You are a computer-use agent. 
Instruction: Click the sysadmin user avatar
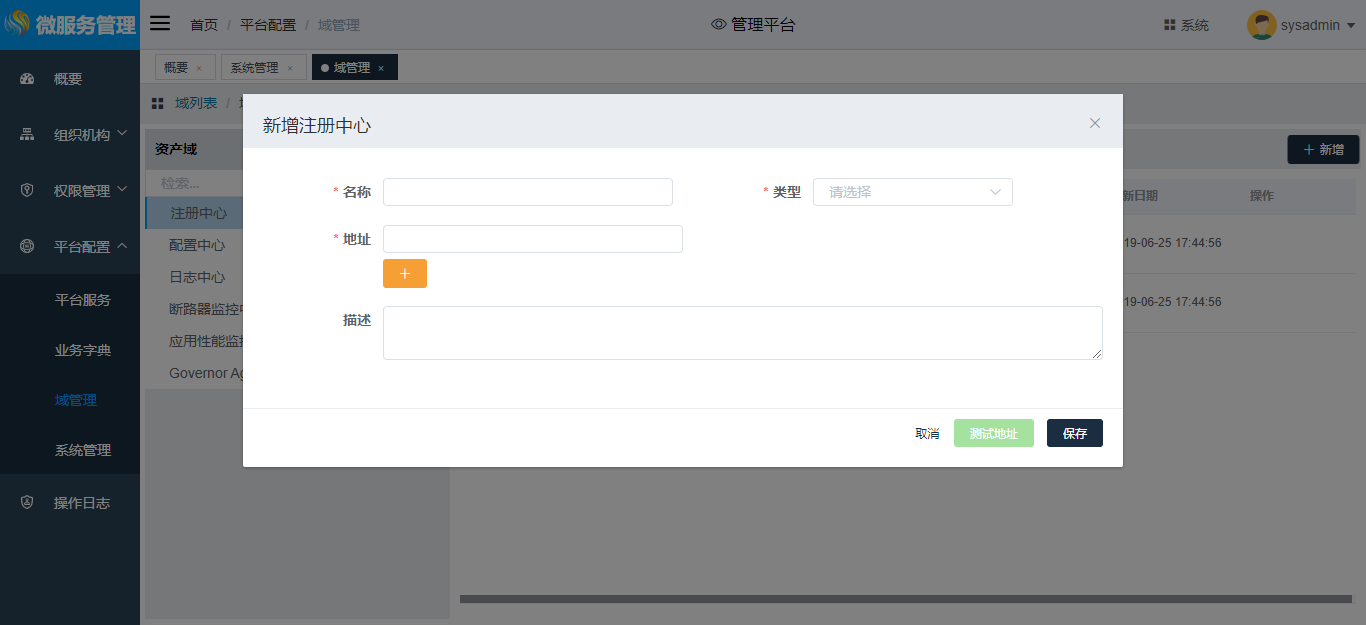coord(1261,25)
